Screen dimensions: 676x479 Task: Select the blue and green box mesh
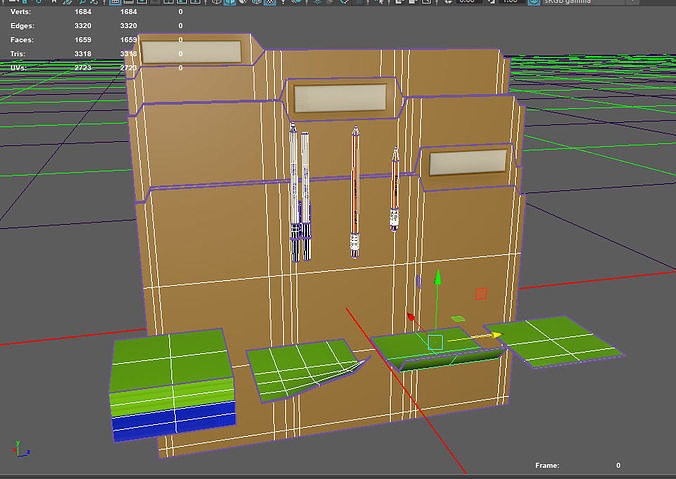(x=170, y=385)
